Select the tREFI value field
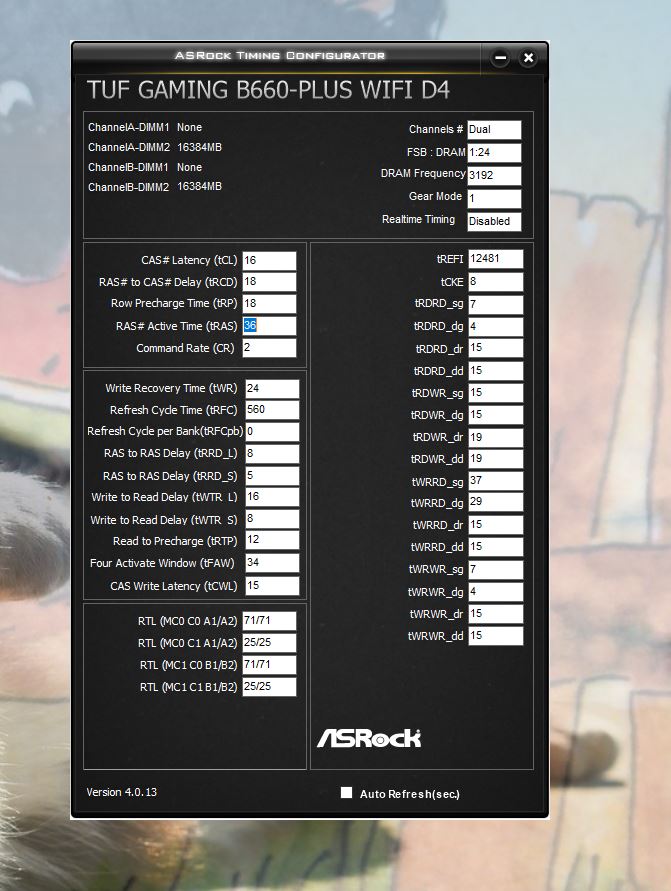This screenshot has height=891, width=671. click(496, 259)
